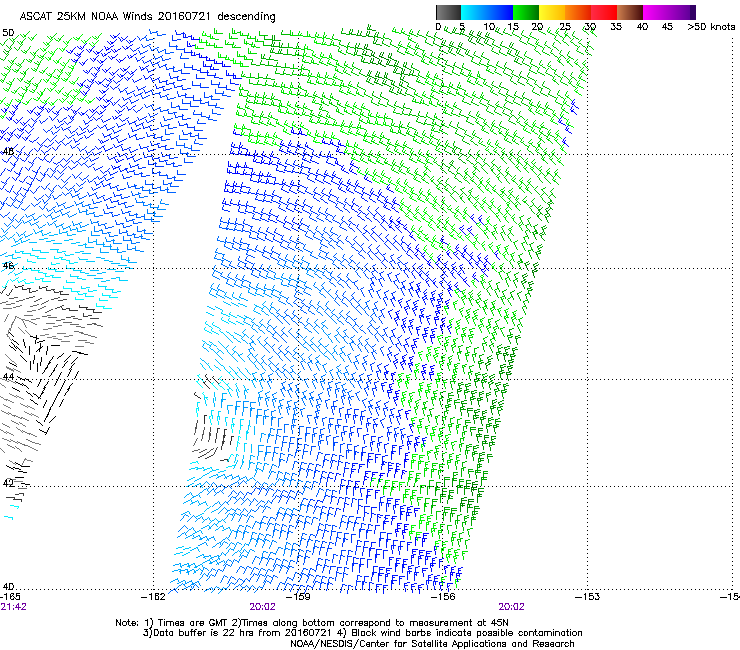Click the longitude label '-165'

[x=10, y=597]
